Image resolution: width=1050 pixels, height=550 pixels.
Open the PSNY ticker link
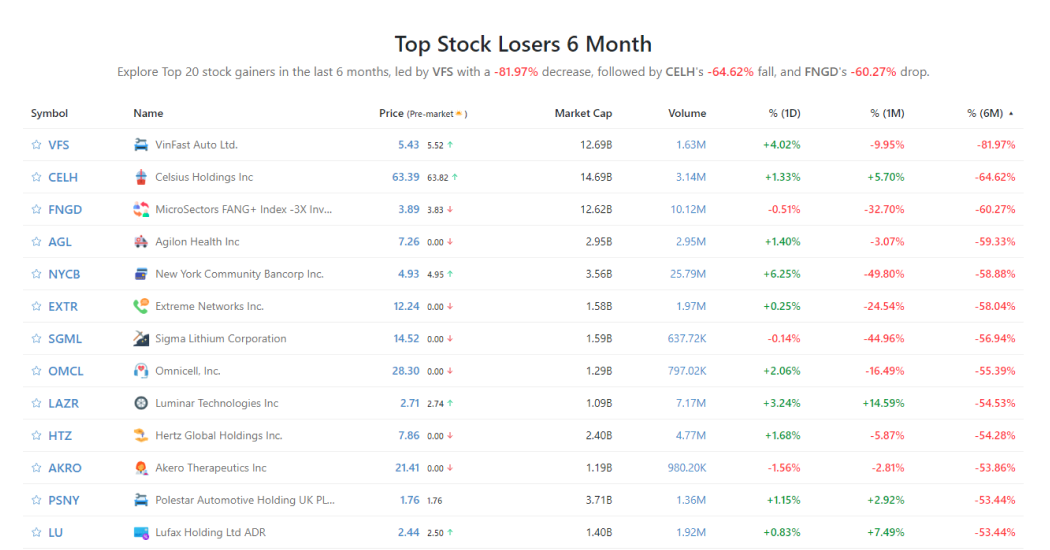64,500
